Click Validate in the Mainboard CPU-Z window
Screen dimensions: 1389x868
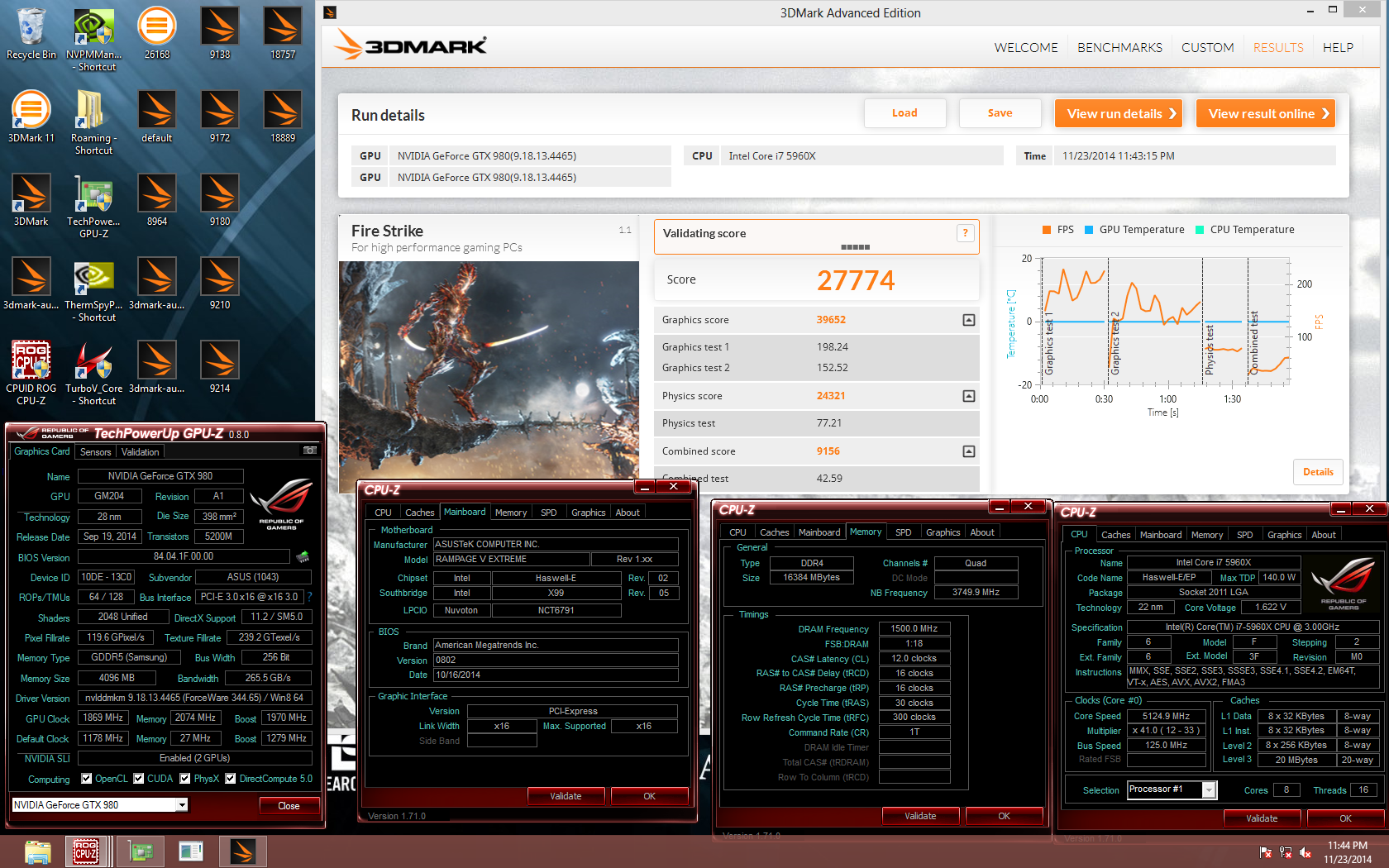(x=566, y=796)
